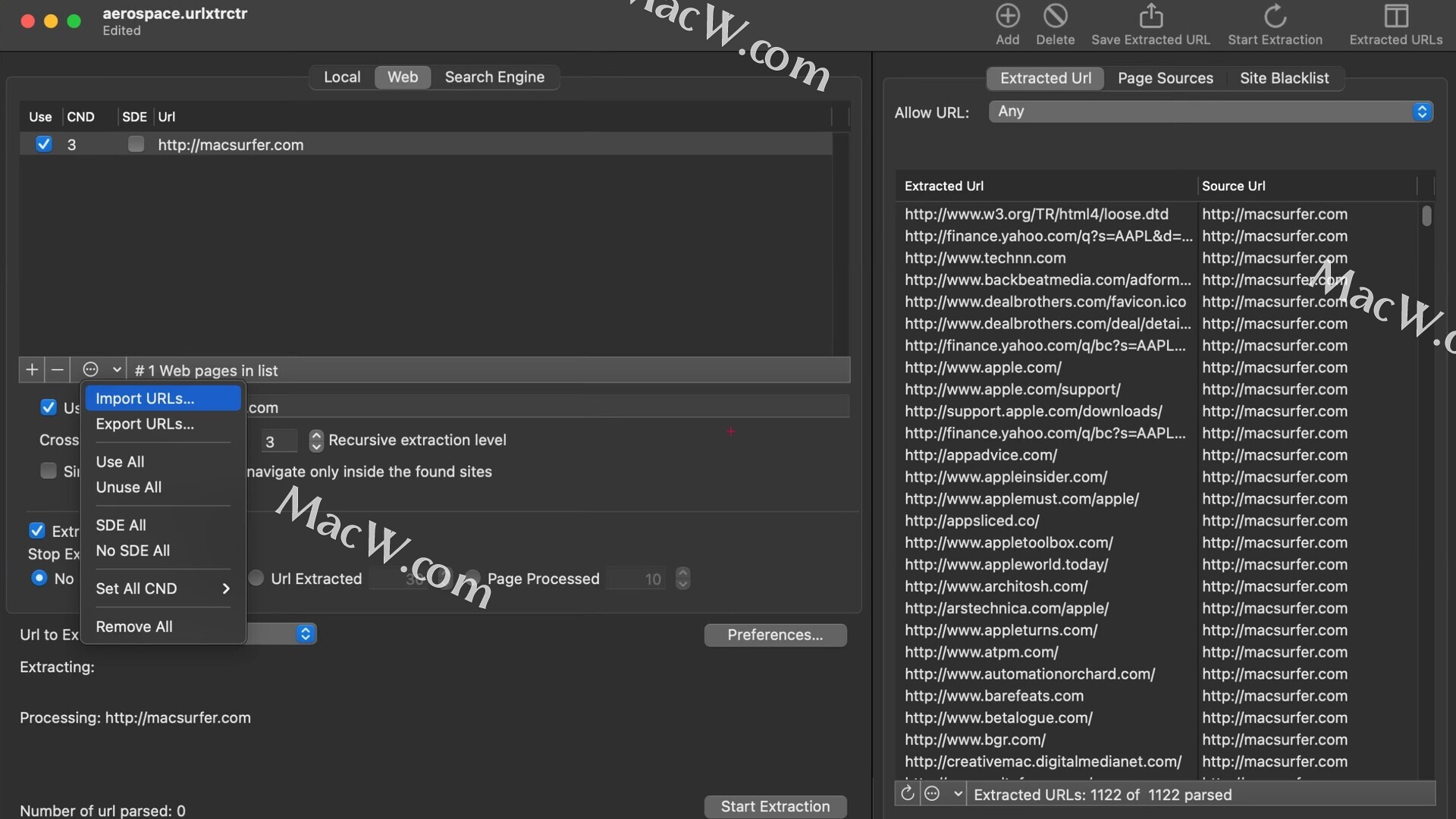Select http://www.apple.com/support/ extracted row

(x=1157, y=389)
